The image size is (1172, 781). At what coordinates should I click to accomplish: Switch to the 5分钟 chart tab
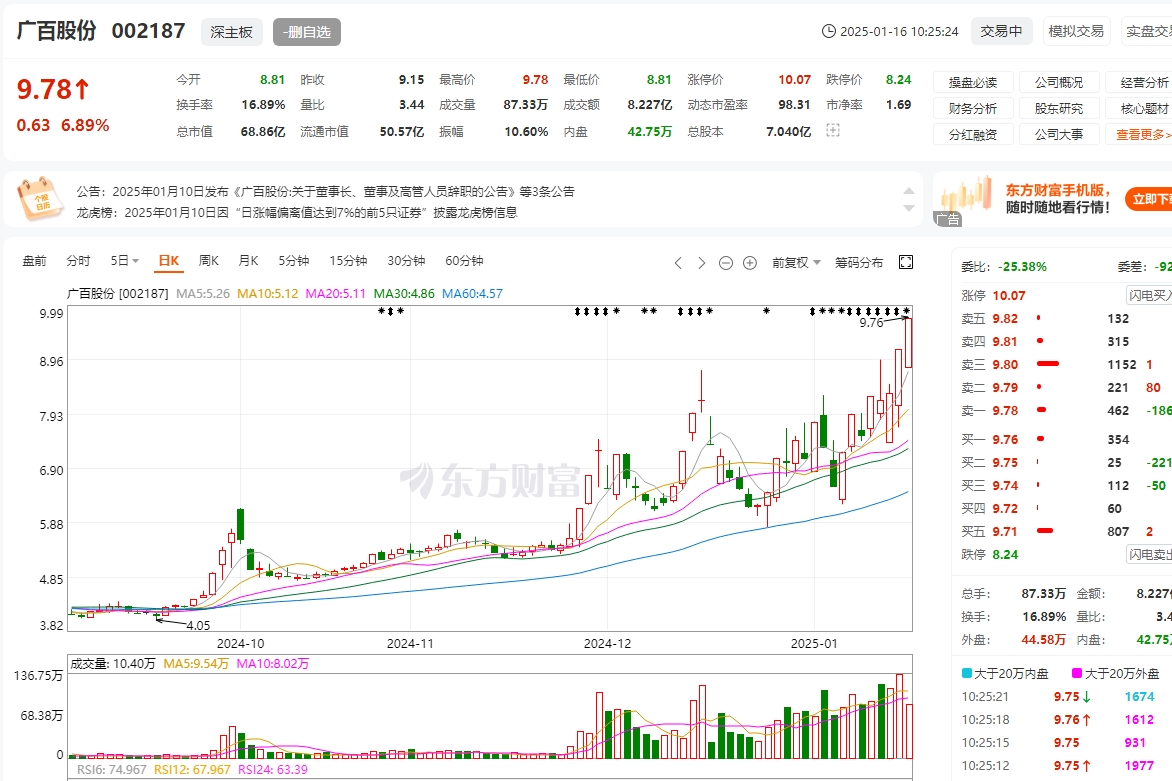294,261
